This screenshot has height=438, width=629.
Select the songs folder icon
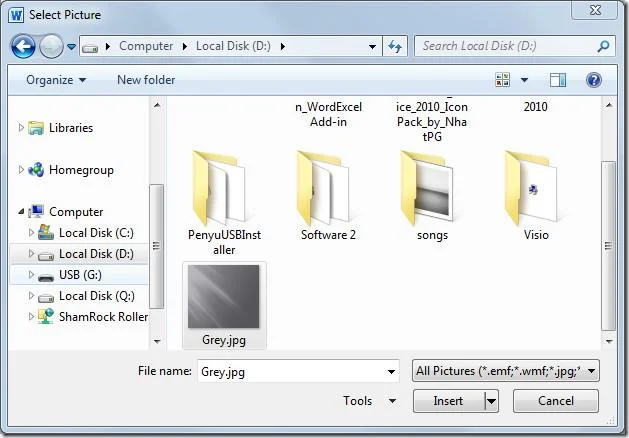(427, 187)
